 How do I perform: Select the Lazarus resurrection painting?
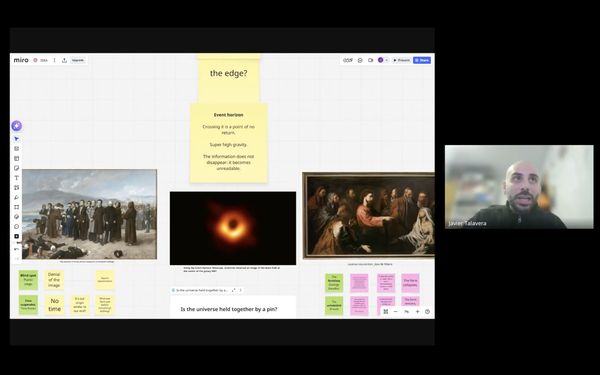tap(368, 215)
